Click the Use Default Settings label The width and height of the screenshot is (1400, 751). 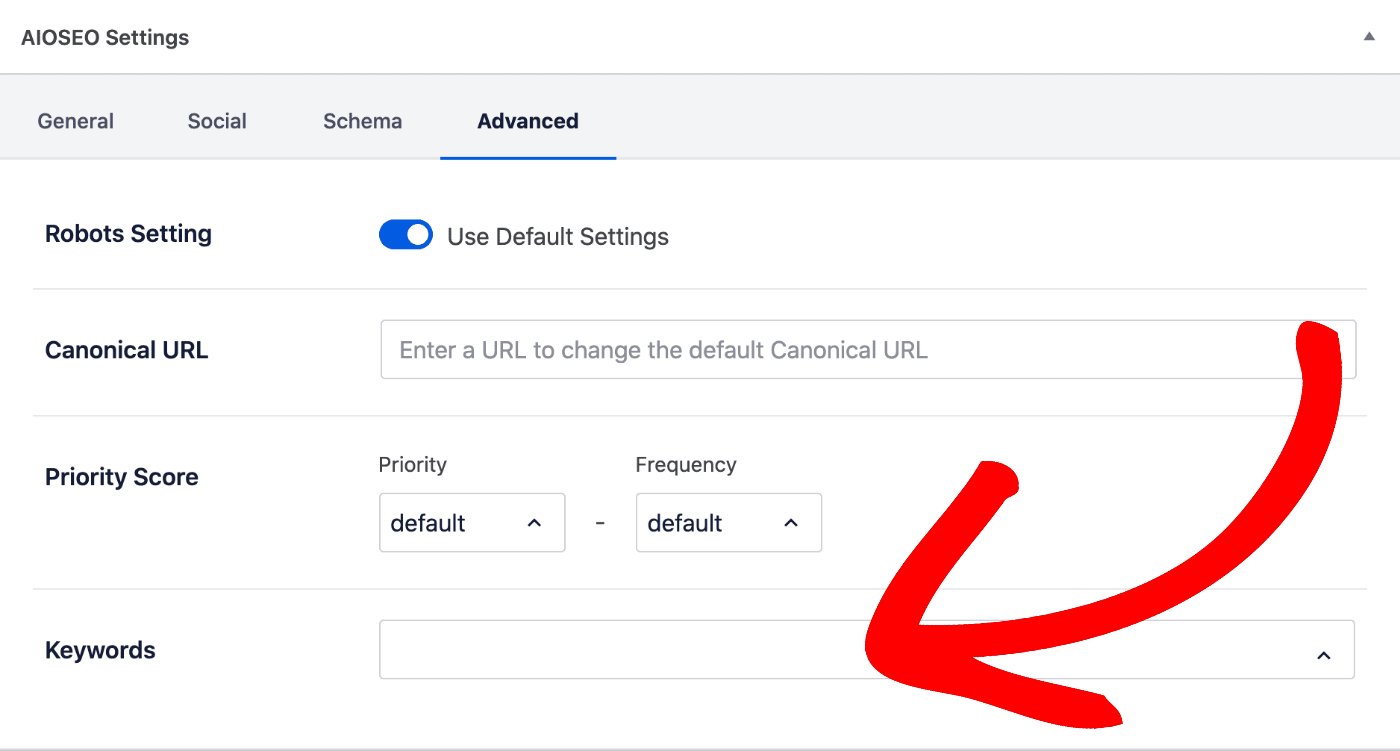click(x=557, y=237)
